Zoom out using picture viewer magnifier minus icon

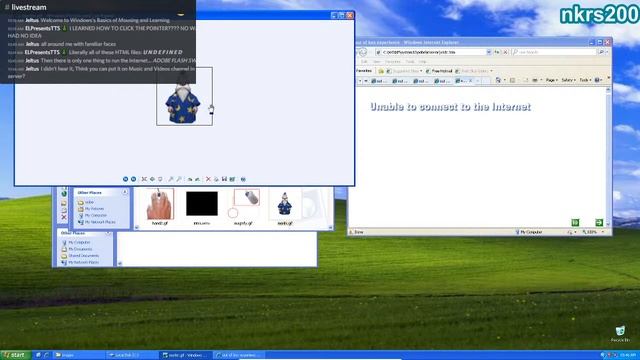pos(179,179)
